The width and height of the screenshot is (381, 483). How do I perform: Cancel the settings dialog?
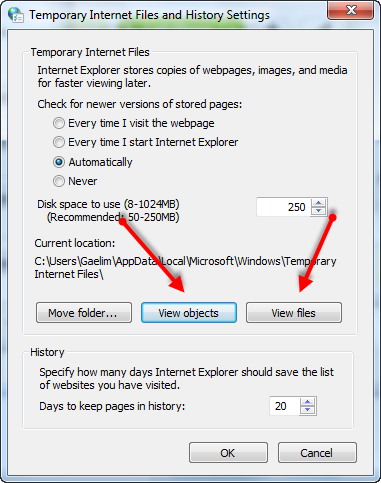tap(317, 453)
